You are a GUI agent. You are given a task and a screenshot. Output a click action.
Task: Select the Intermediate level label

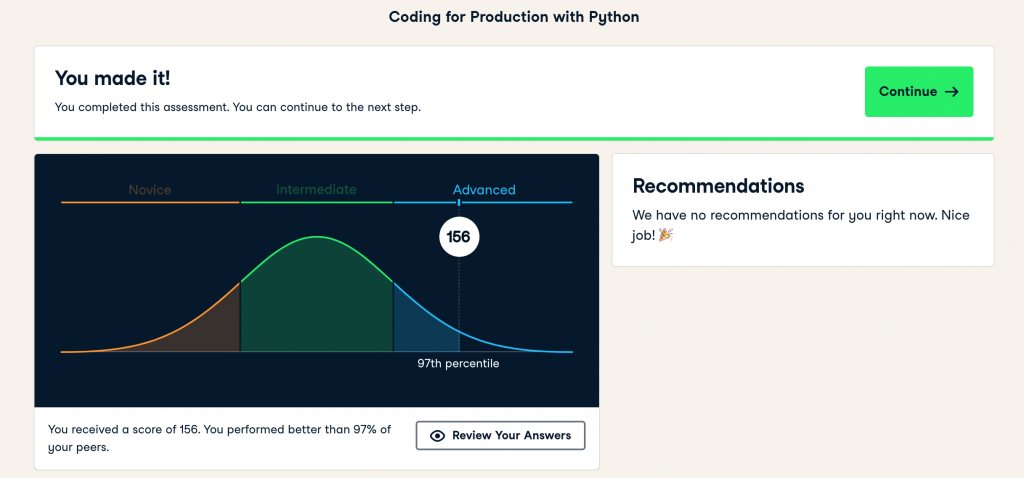(316, 189)
